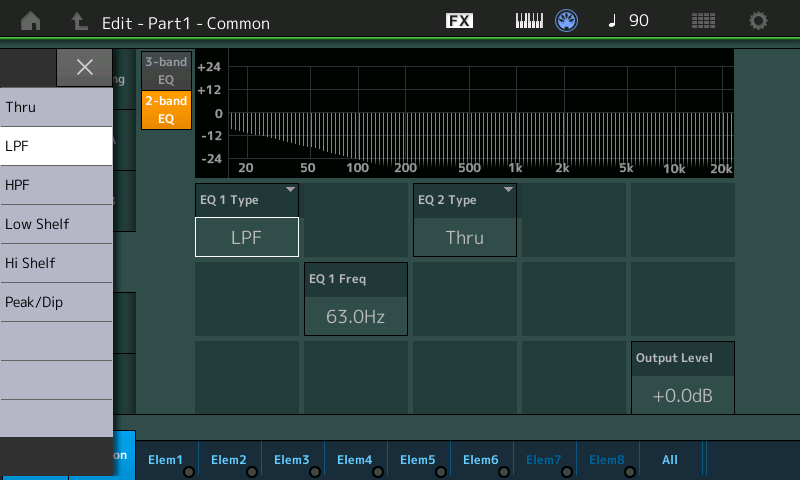Toggle the Elem5 on/off indicator

tap(441, 472)
